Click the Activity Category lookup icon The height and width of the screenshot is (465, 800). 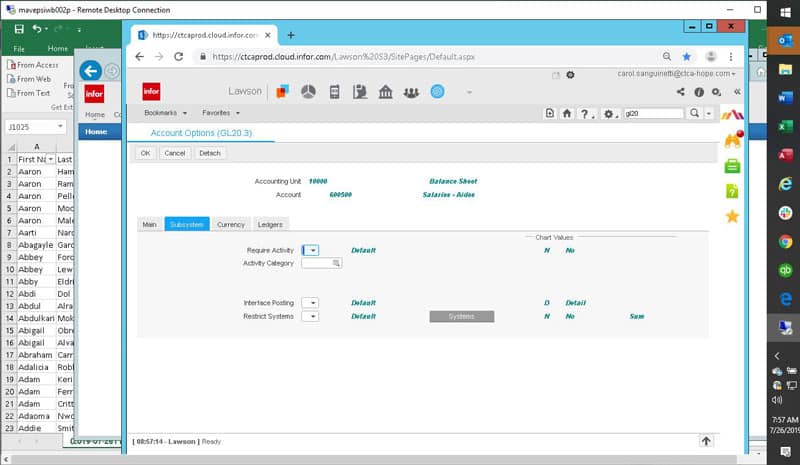click(x=337, y=263)
